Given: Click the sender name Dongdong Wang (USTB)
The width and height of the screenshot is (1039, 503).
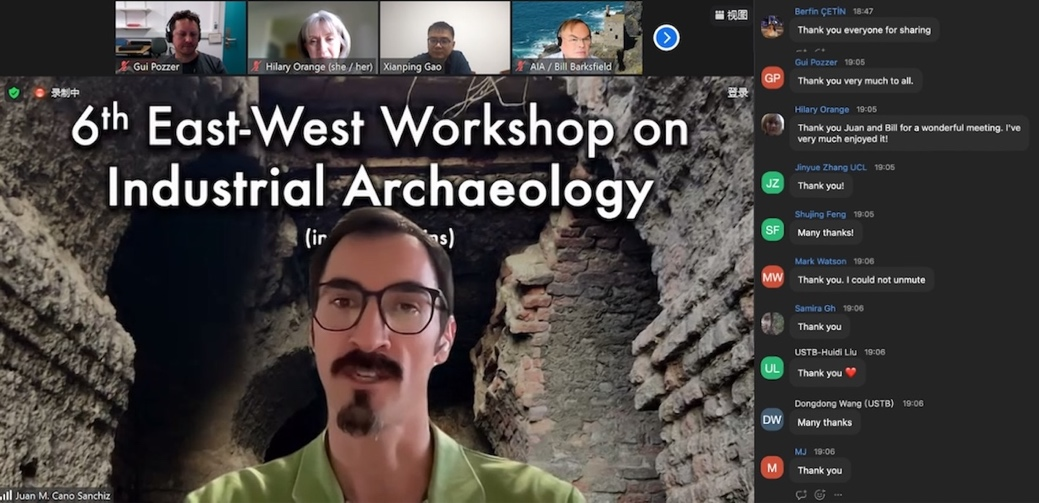Looking at the screenshot, I should pyautogui.click(x=844, y=403).
